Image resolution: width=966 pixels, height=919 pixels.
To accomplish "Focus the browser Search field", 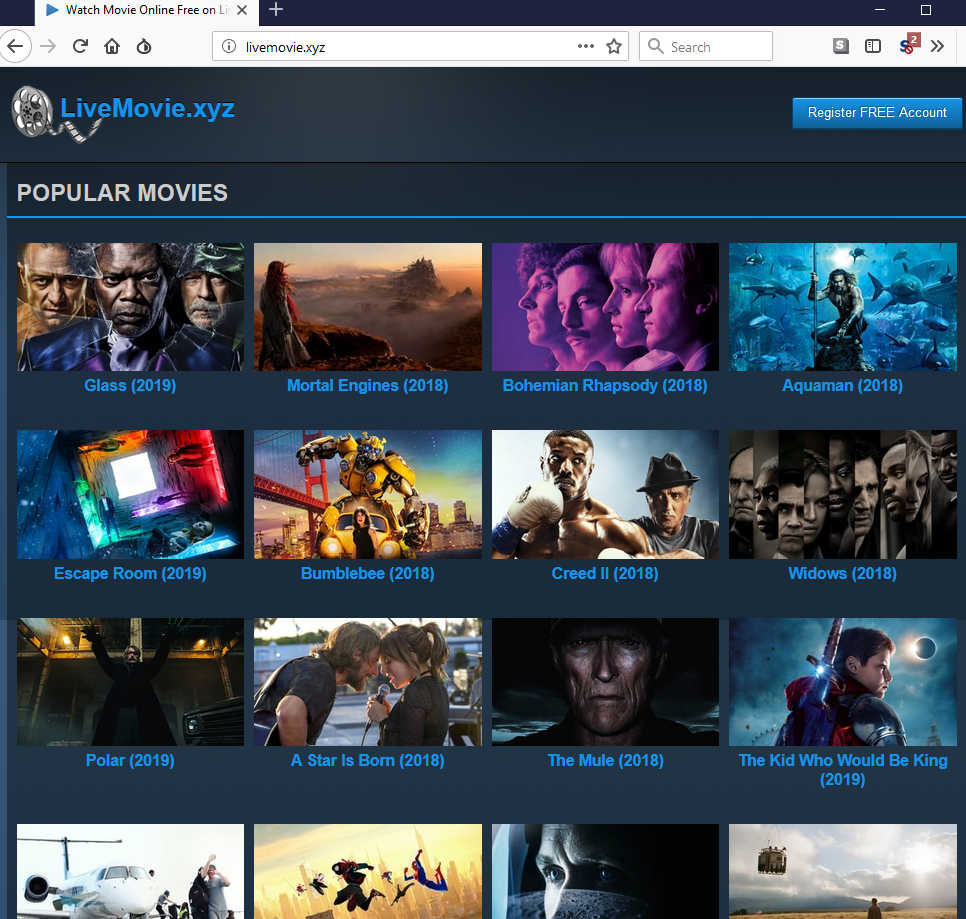I will (706, 46).
